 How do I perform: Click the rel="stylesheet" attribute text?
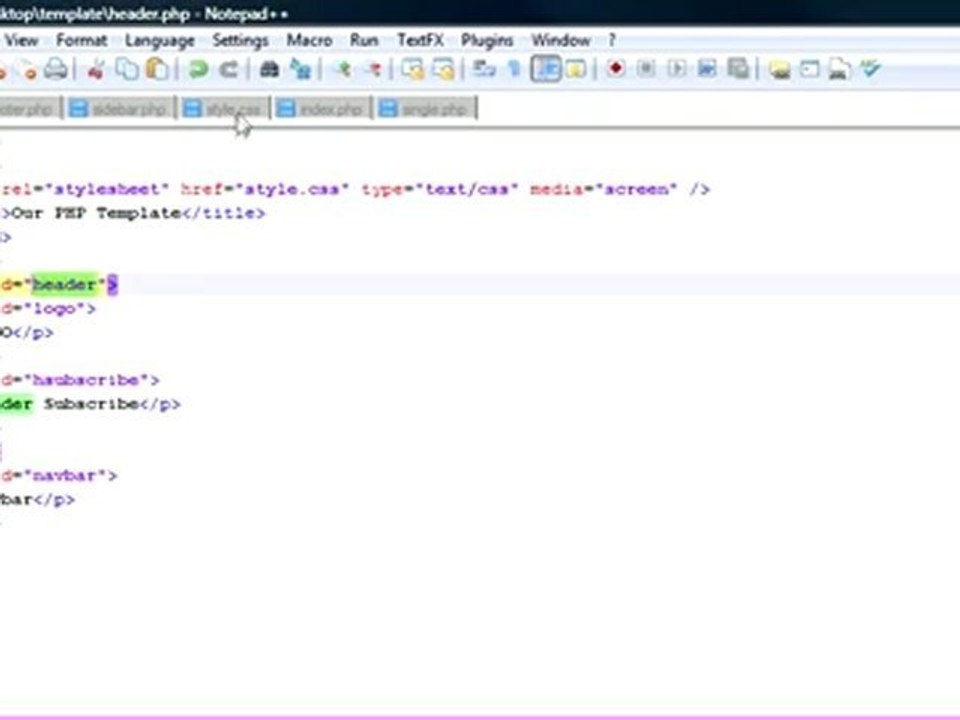pyautogui.click(x=84, y=189)
